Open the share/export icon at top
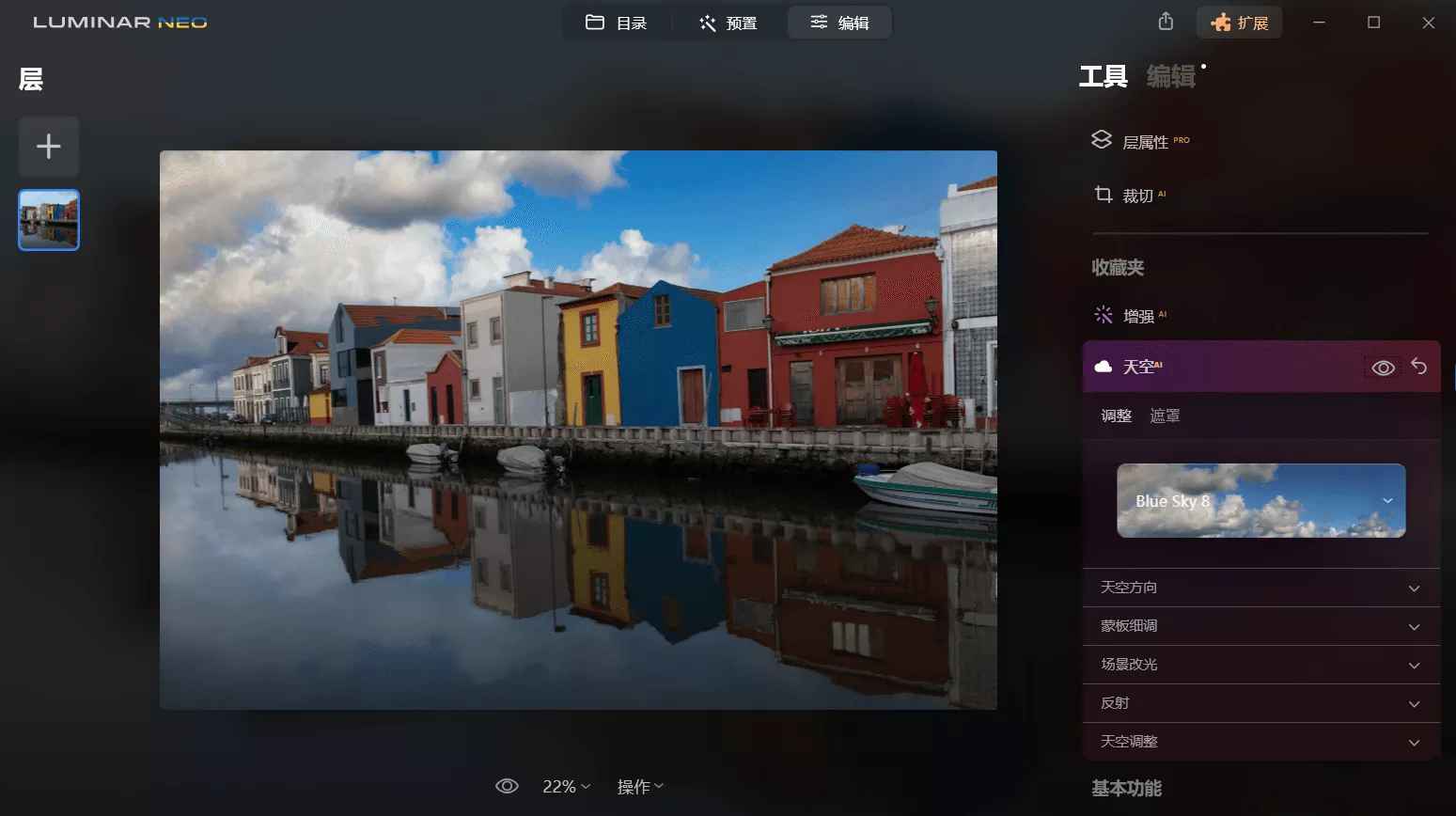Image resolution: width=1456 pixels, height=816 pixels. (1165, 21)
